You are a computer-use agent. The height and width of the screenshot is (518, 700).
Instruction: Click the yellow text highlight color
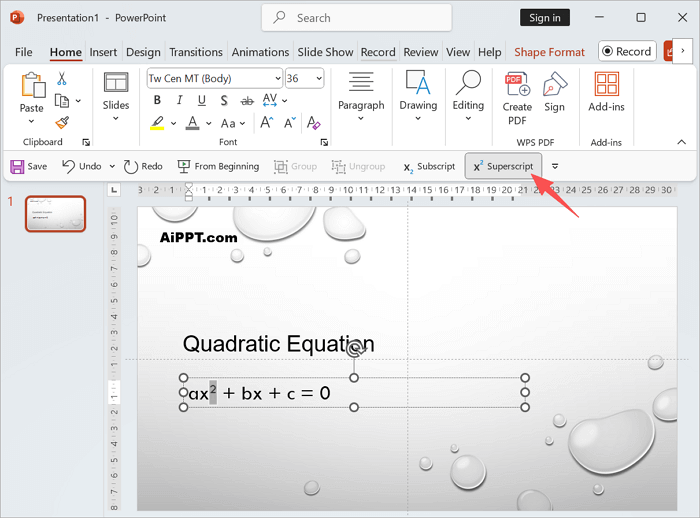click(x=157, y=123)
